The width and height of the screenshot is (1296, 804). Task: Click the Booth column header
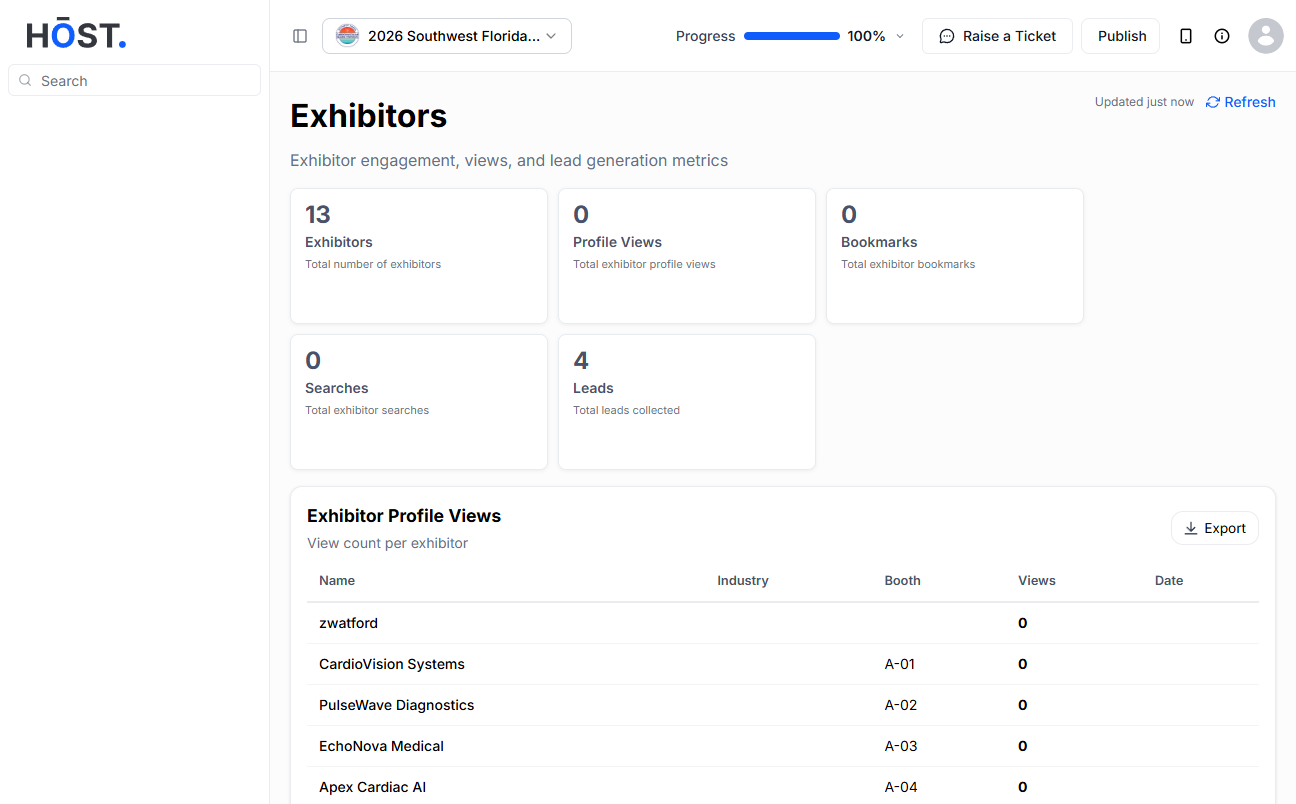pos(903,580)
